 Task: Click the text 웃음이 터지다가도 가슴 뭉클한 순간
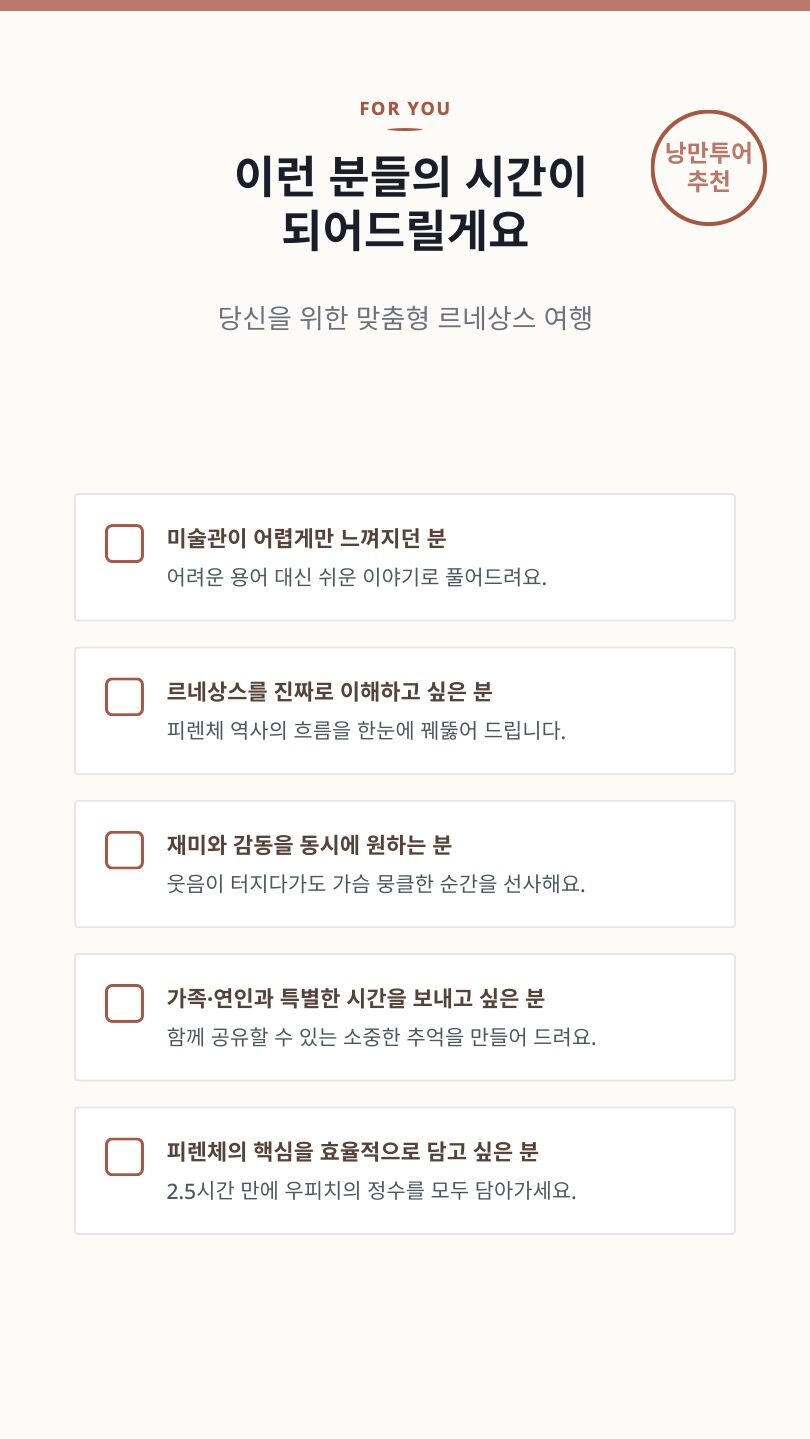click(x=375, y=884)
